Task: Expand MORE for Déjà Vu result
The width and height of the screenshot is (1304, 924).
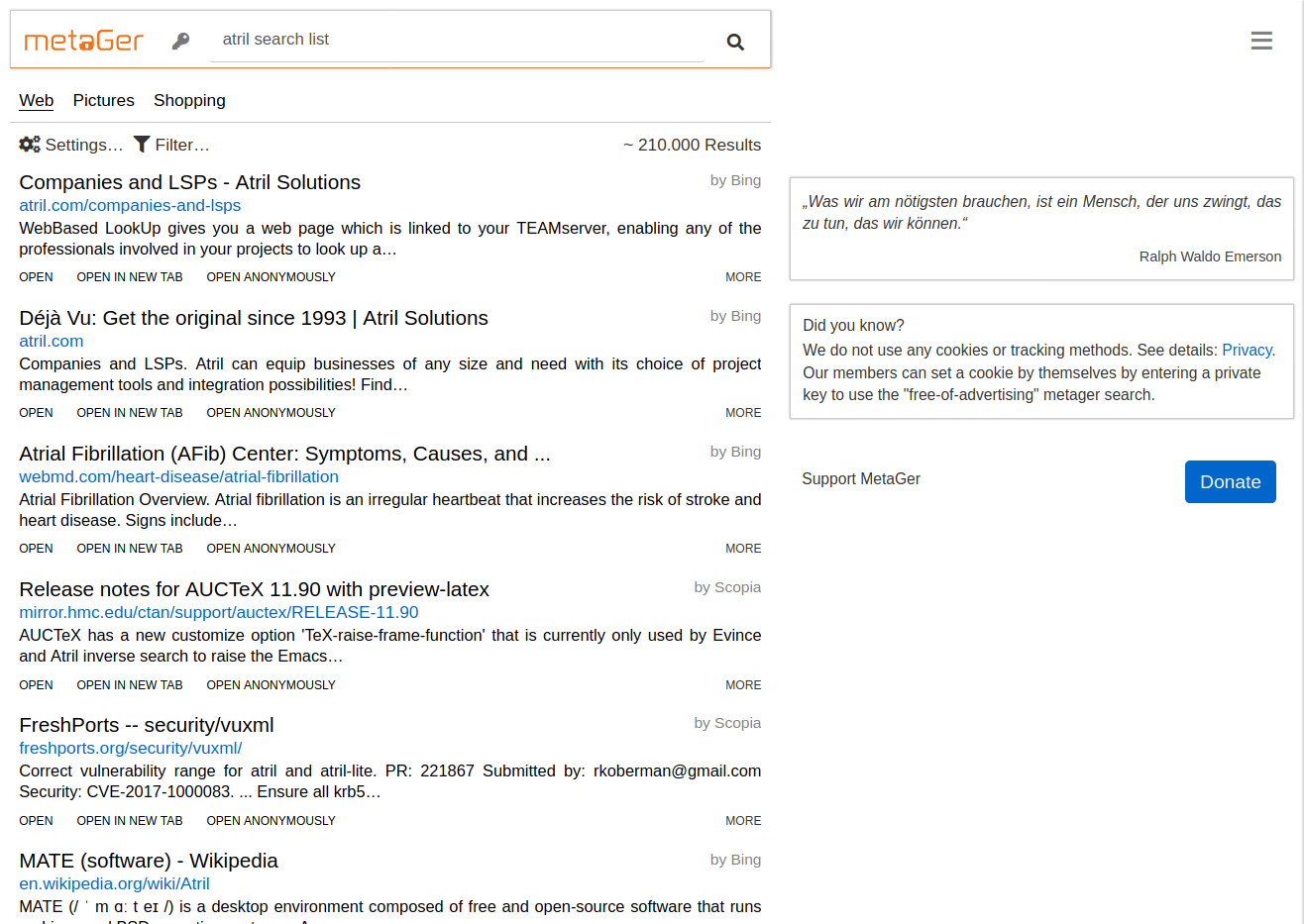Action: point(743,413)
